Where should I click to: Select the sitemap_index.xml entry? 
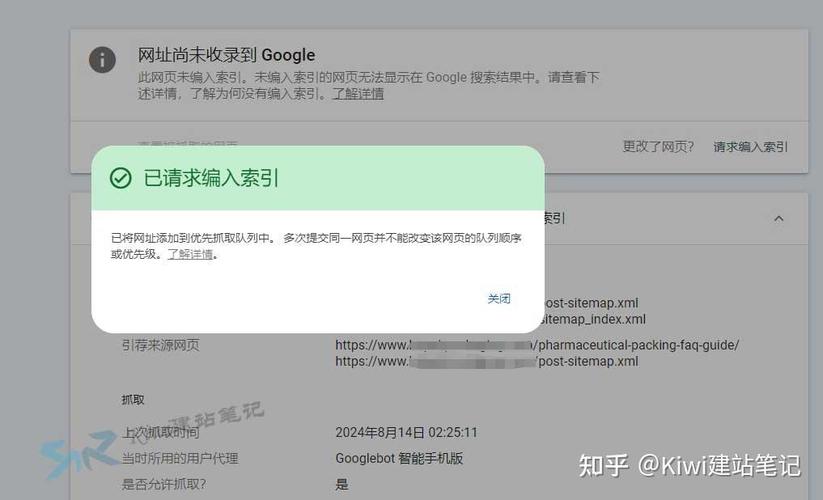(593, 319)
